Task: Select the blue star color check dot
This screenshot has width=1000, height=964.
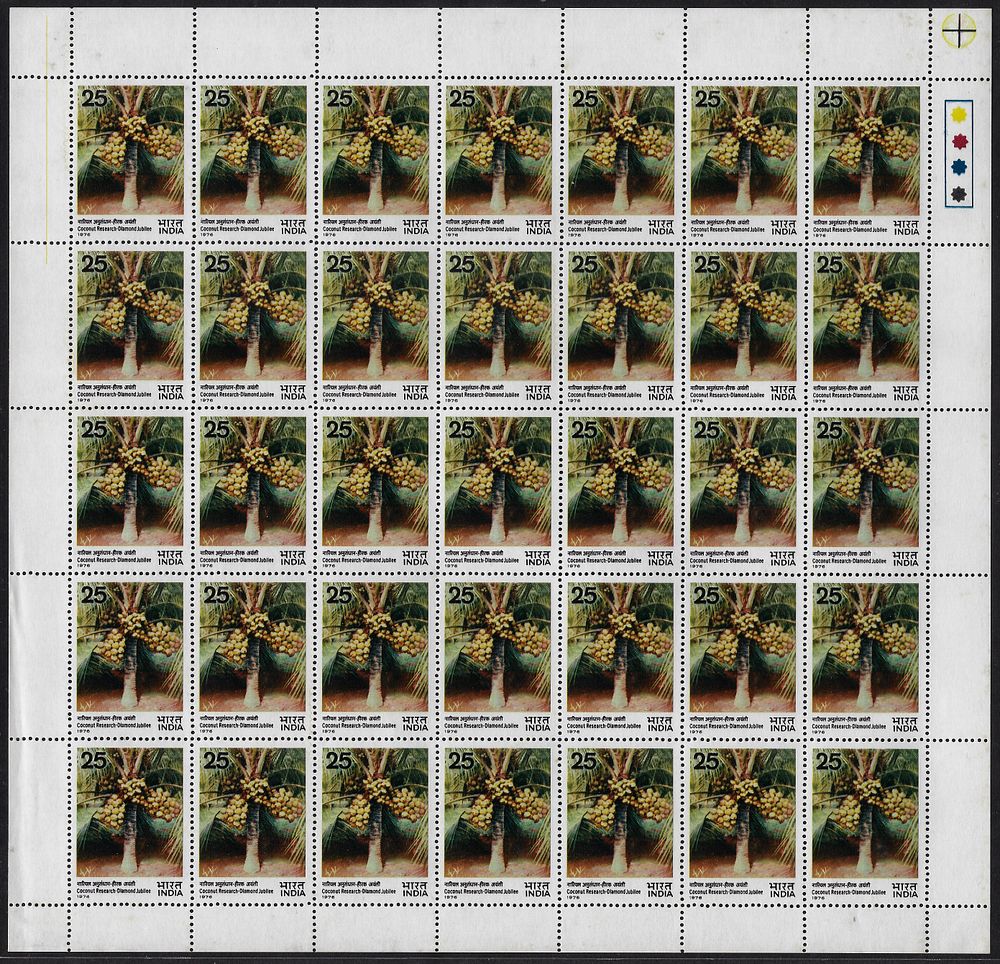Action: point(958,167)
